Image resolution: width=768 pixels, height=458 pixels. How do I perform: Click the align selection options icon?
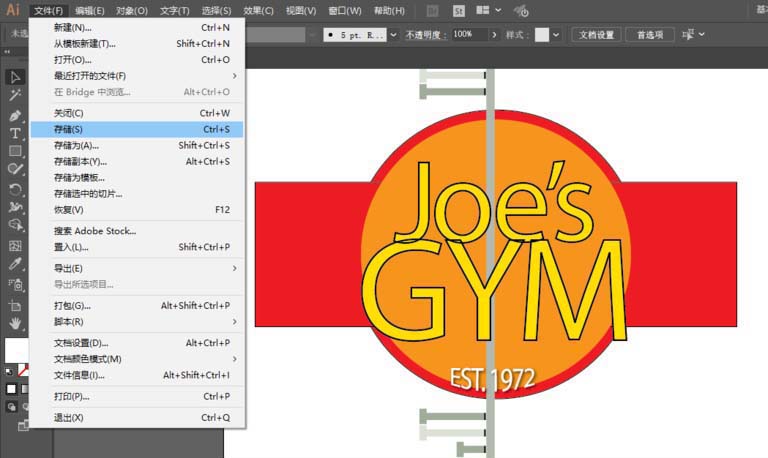(x=688, y=34)
